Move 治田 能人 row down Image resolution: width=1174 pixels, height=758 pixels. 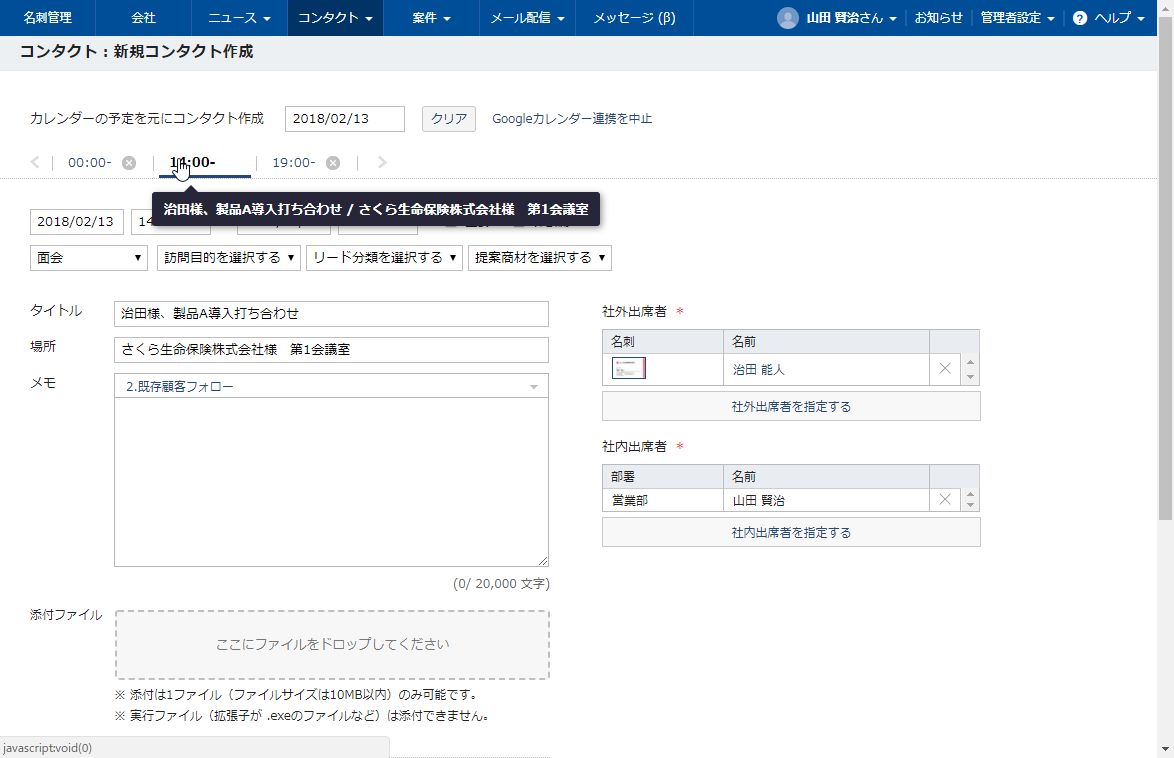[x=970, y=376]
